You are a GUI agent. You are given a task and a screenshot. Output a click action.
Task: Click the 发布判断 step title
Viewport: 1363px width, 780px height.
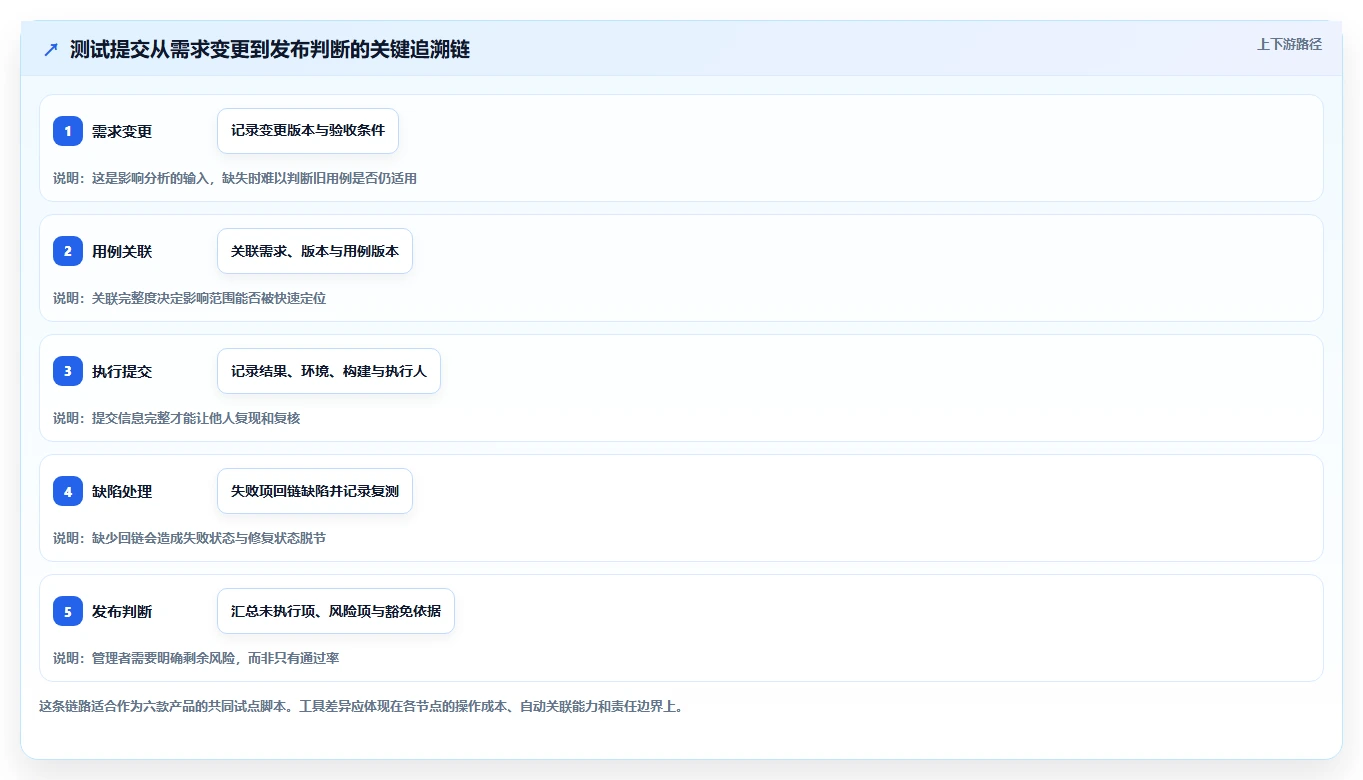click(x=122, y=611)
